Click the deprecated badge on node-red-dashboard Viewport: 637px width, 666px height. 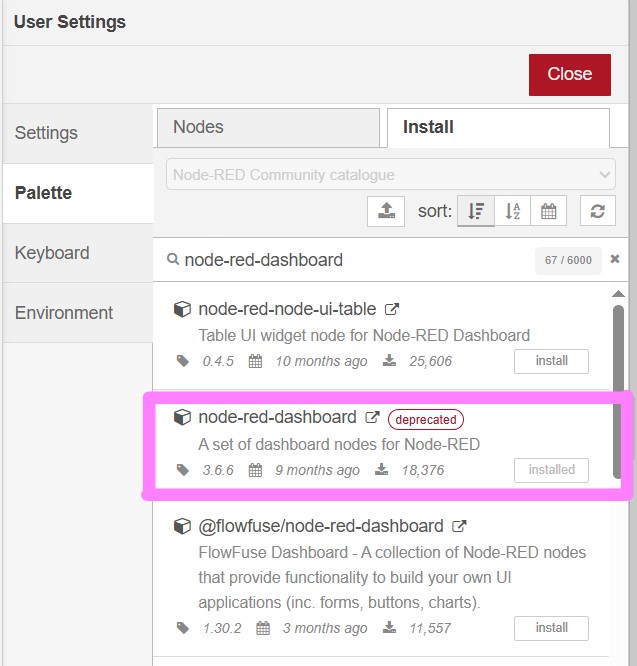426,420
